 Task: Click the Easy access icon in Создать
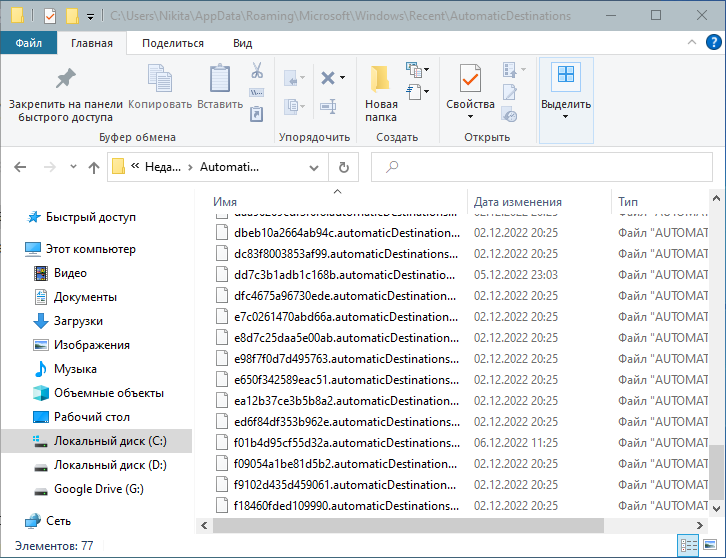click(413, 91)
